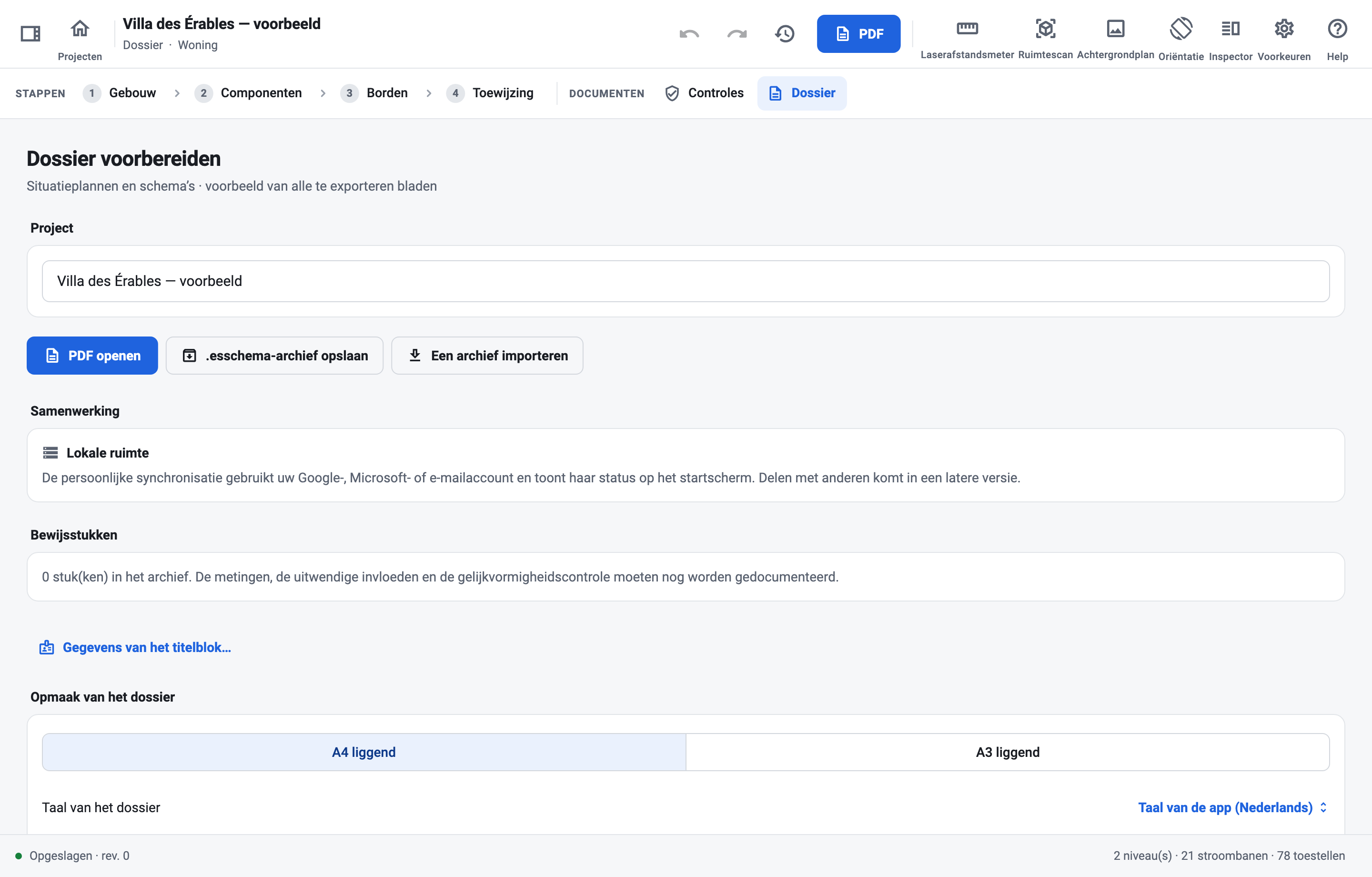This screenshot has height=877, width=1372.
Task: Click the blue PDF toolbar button
Action: pyautogui.click(x=858, y=34)
